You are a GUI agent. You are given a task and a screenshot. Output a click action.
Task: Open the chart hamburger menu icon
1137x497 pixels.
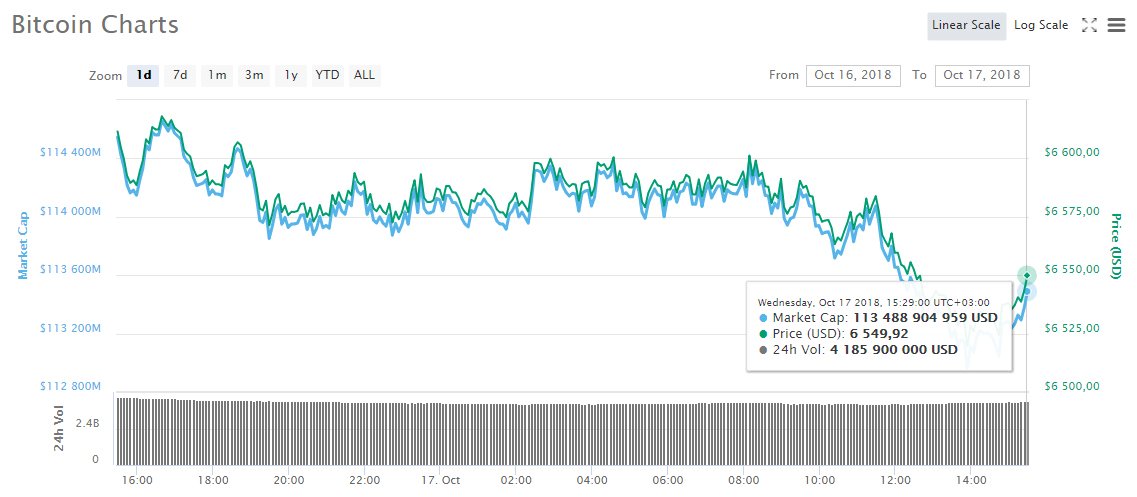(1116, 25)
